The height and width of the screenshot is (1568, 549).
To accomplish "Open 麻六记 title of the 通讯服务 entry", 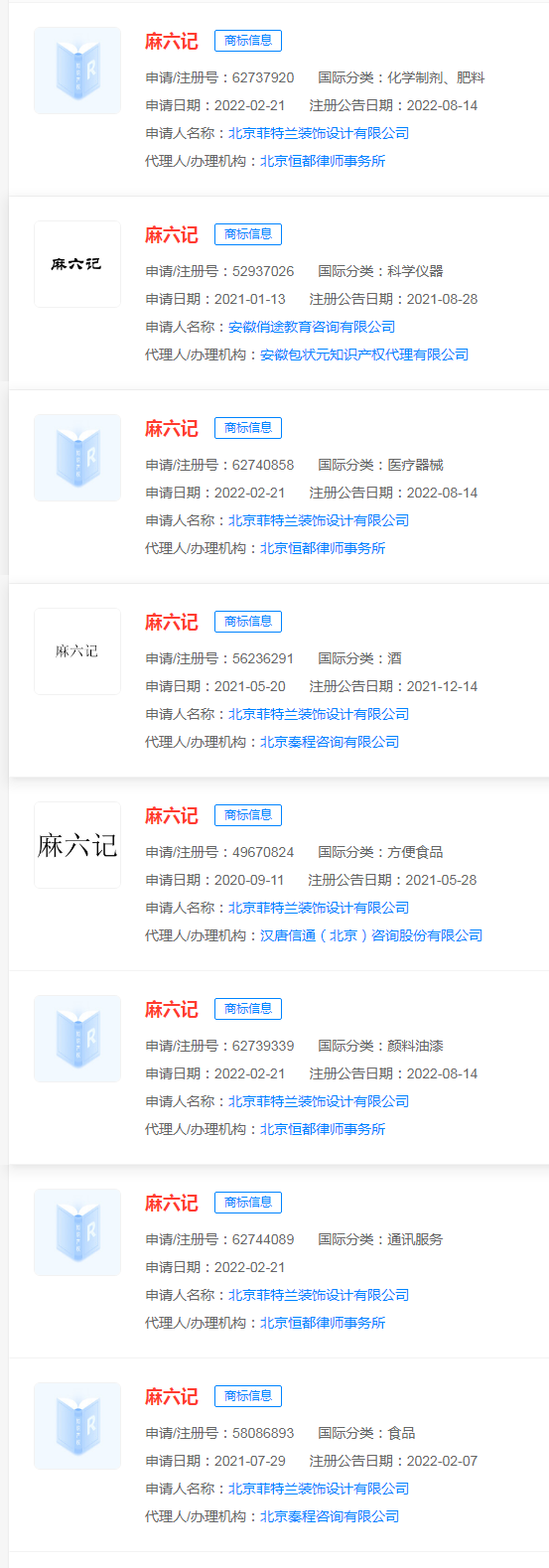I will [172, 1203].
